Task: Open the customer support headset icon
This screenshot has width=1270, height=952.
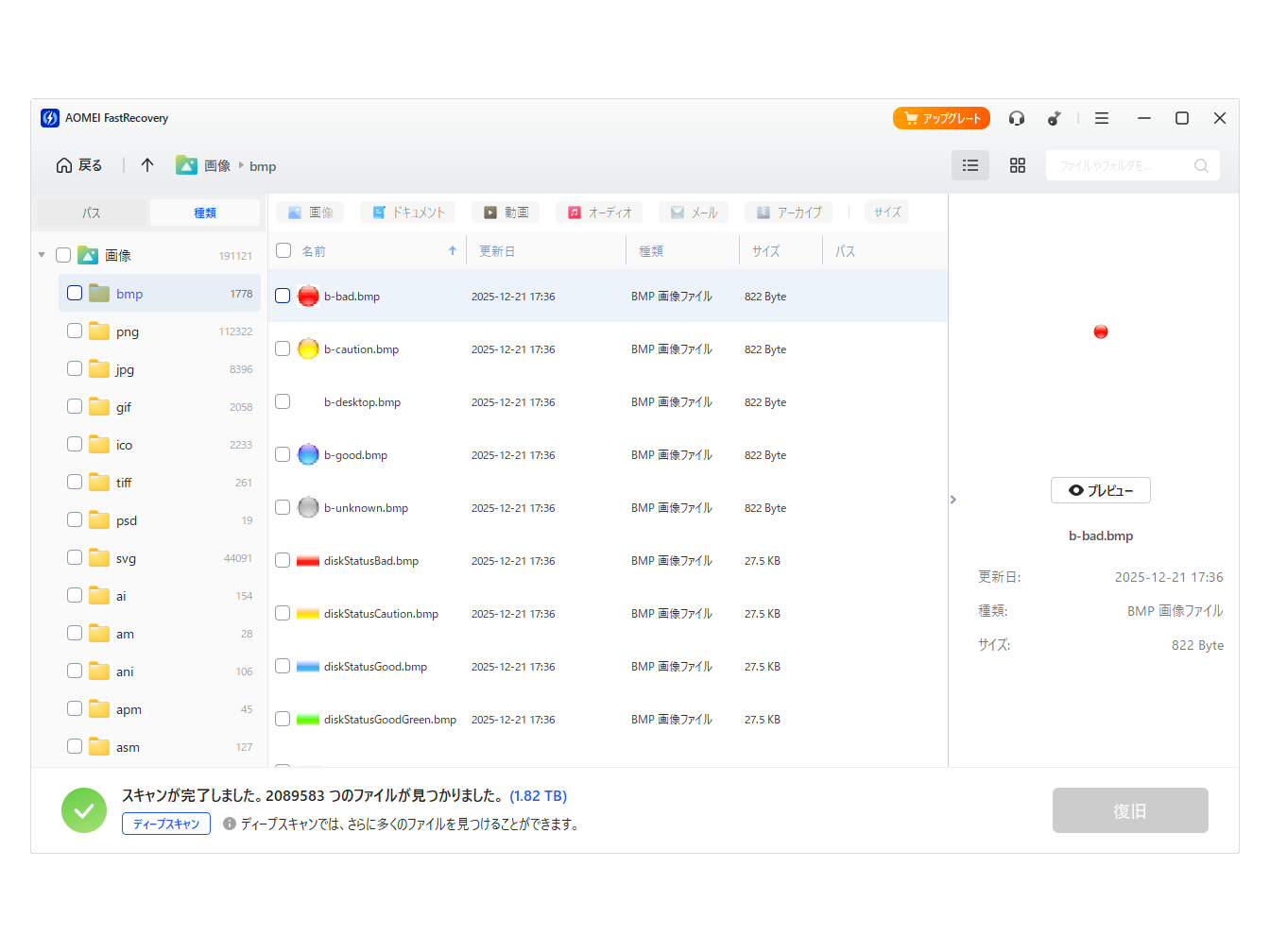Action: (x=1017, y=118)
